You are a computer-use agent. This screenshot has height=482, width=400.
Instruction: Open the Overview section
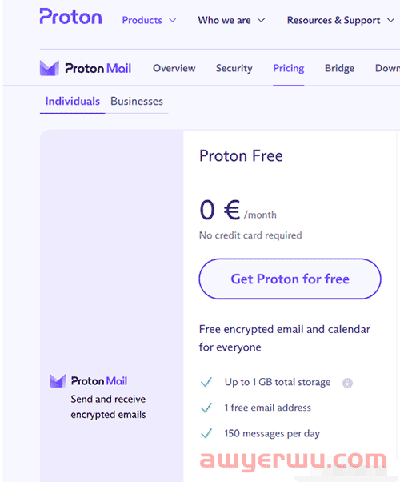point(174,68)
